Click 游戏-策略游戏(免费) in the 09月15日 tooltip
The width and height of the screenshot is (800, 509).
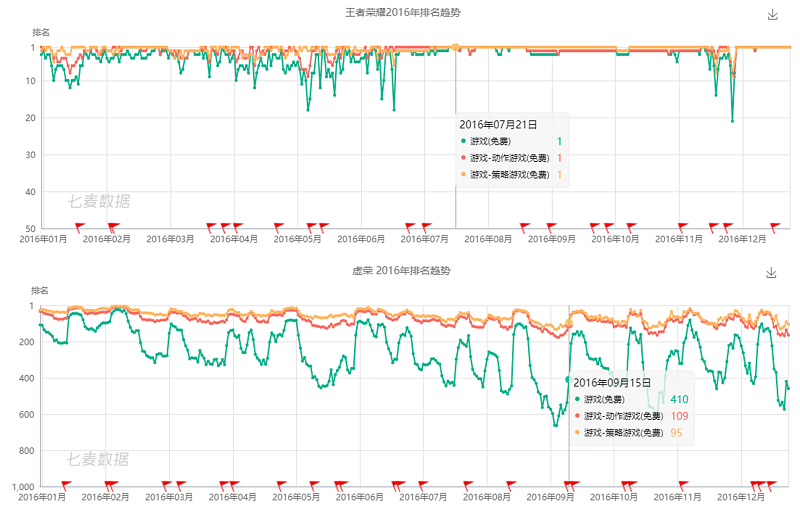(623, 432)
